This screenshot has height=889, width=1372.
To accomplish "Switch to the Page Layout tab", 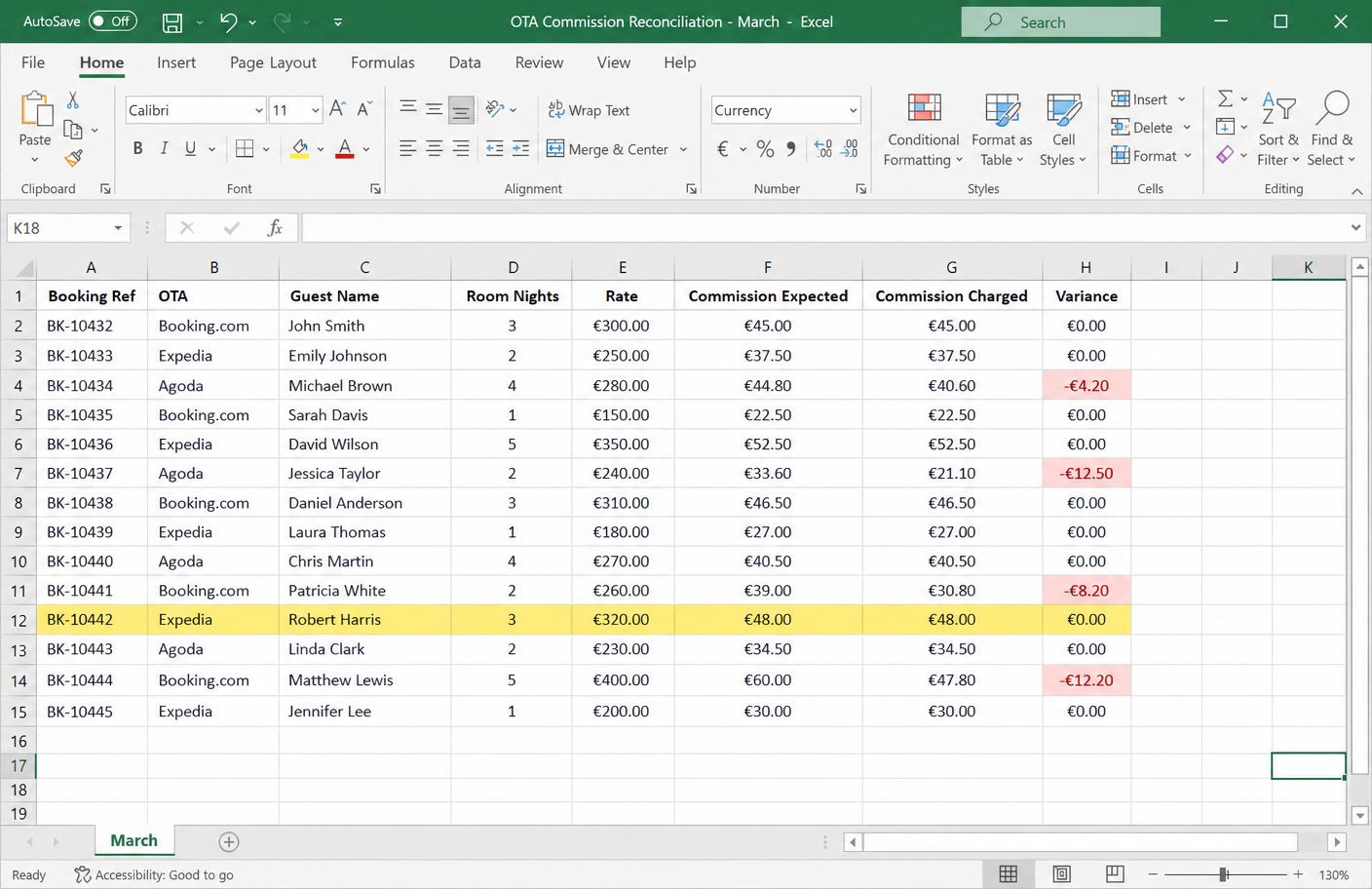I will pos(273,62).
